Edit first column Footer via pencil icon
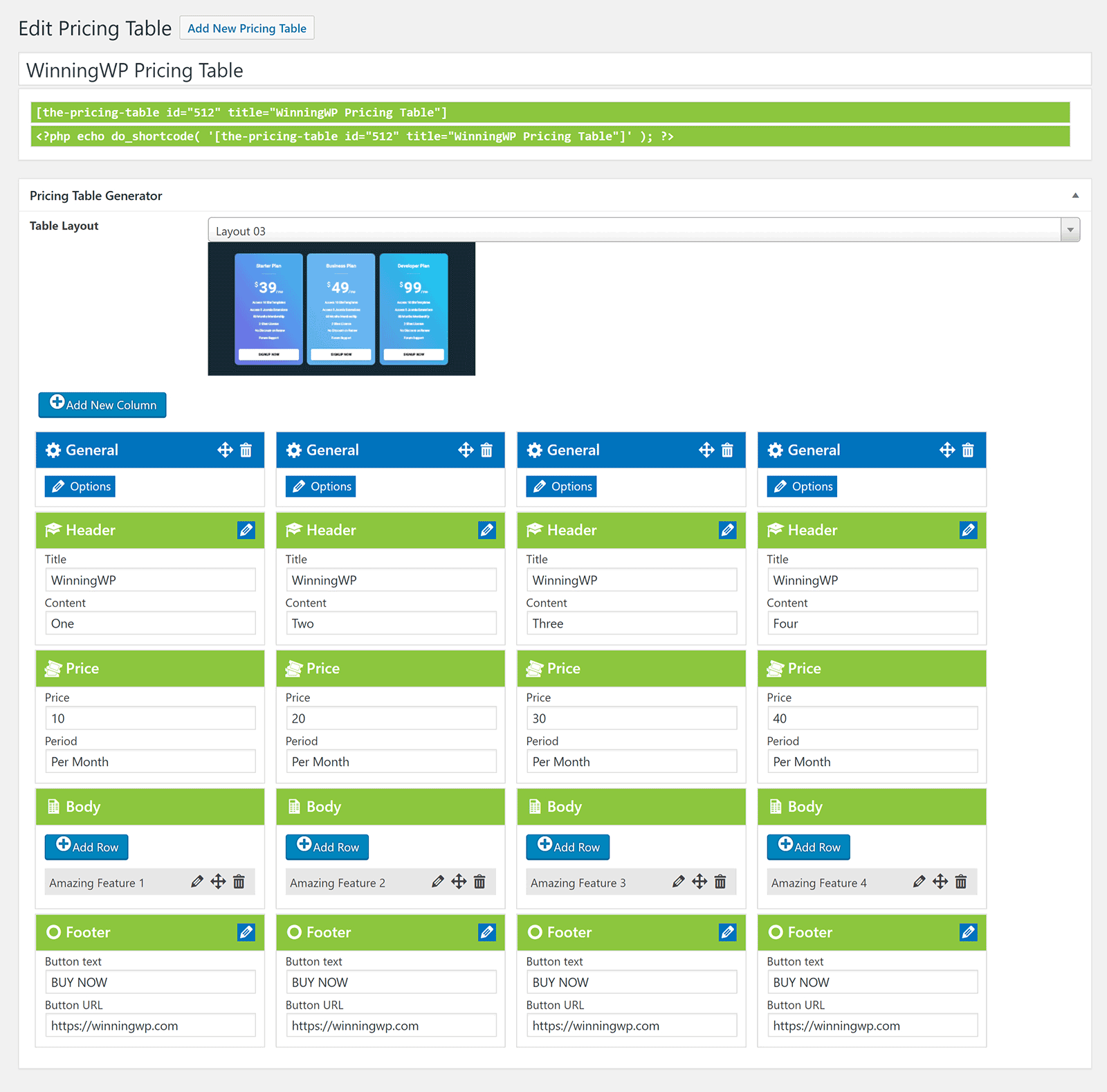This screenshot has width=1107, height=1092. tap(246, 932)
